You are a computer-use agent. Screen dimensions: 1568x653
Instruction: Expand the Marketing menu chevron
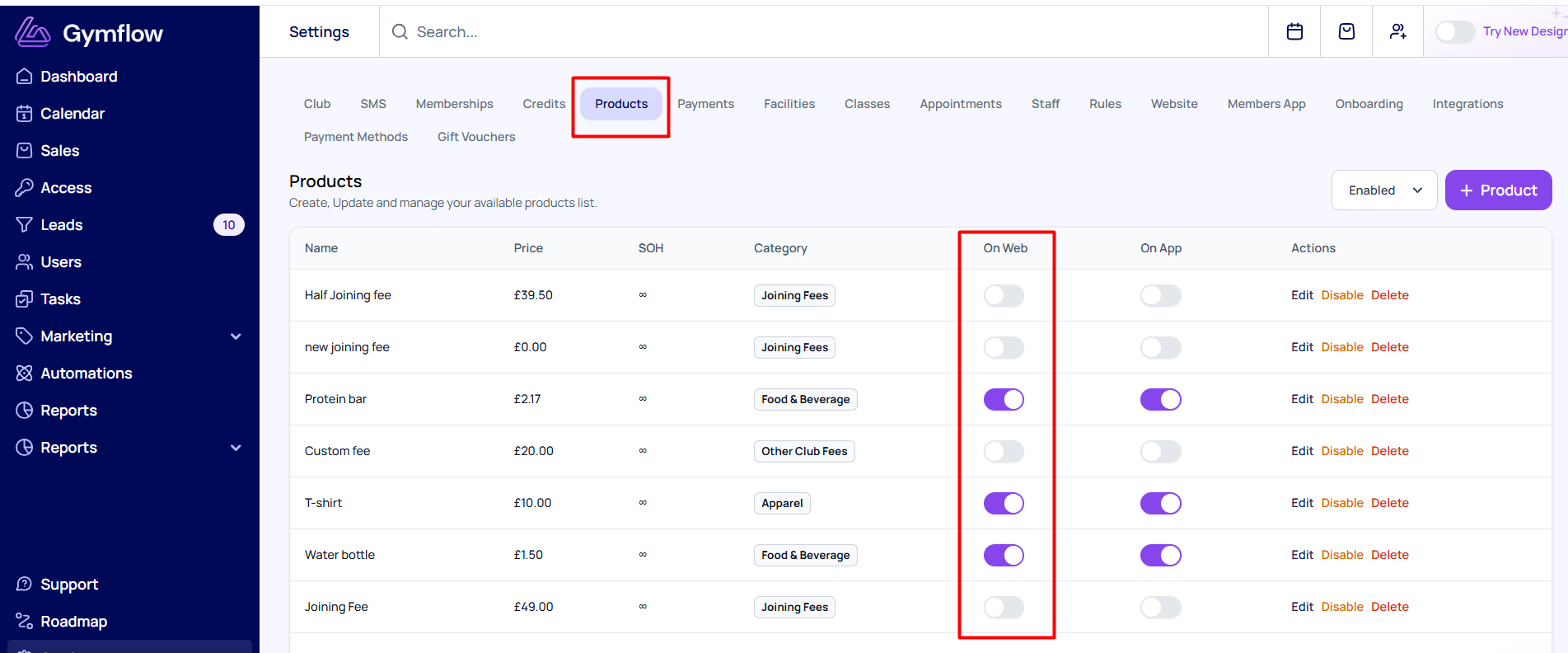point(236,336)
